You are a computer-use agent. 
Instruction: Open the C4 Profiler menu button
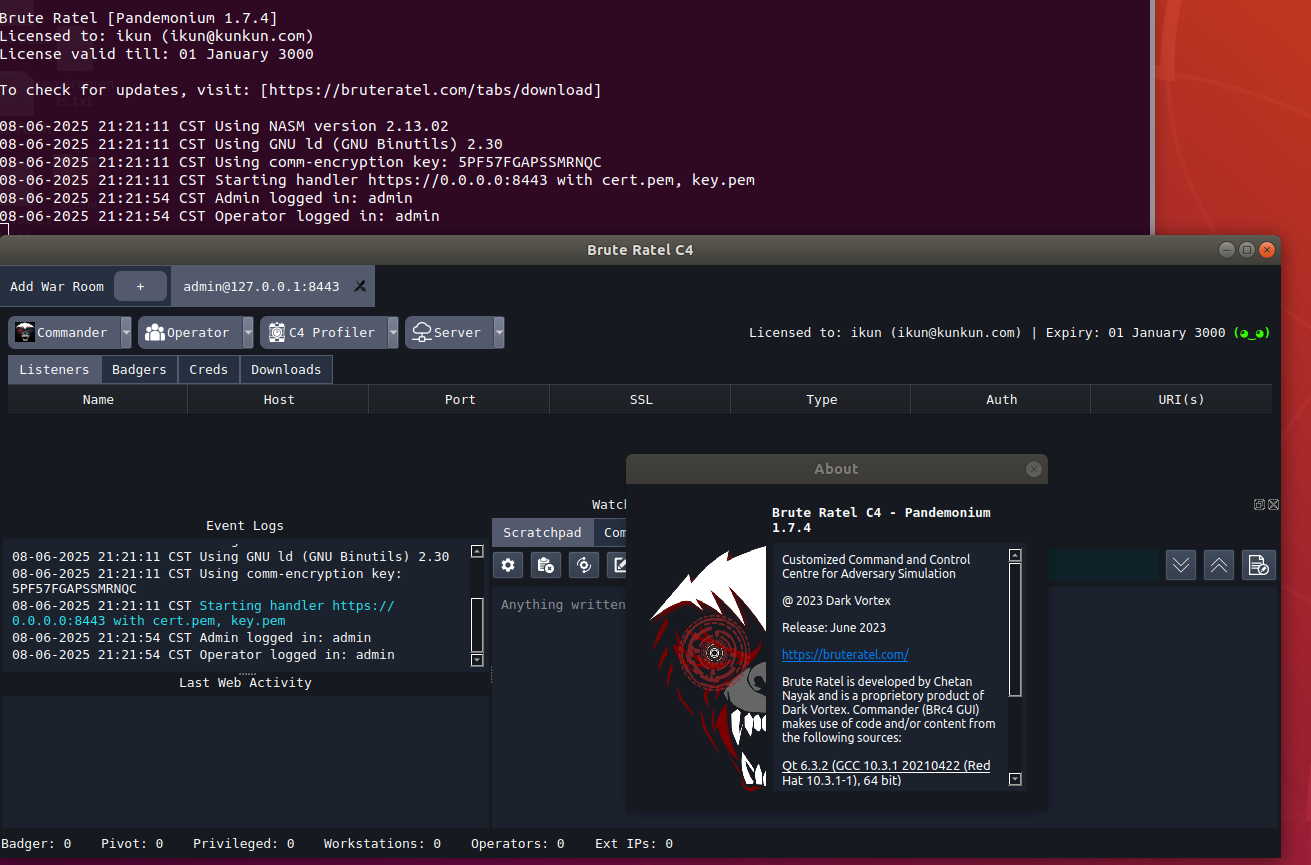(323, 333)
